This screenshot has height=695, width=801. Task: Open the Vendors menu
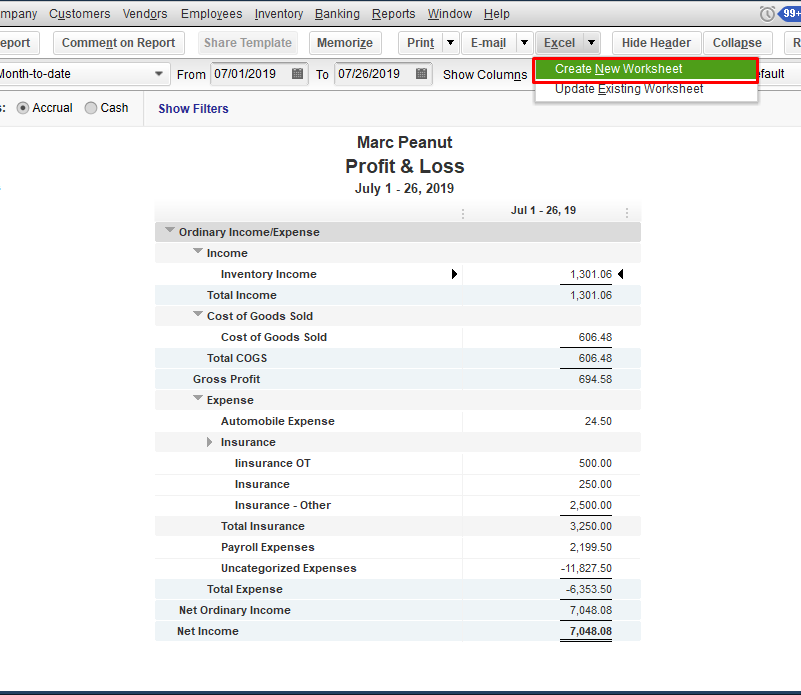click(x=145, y=14)
